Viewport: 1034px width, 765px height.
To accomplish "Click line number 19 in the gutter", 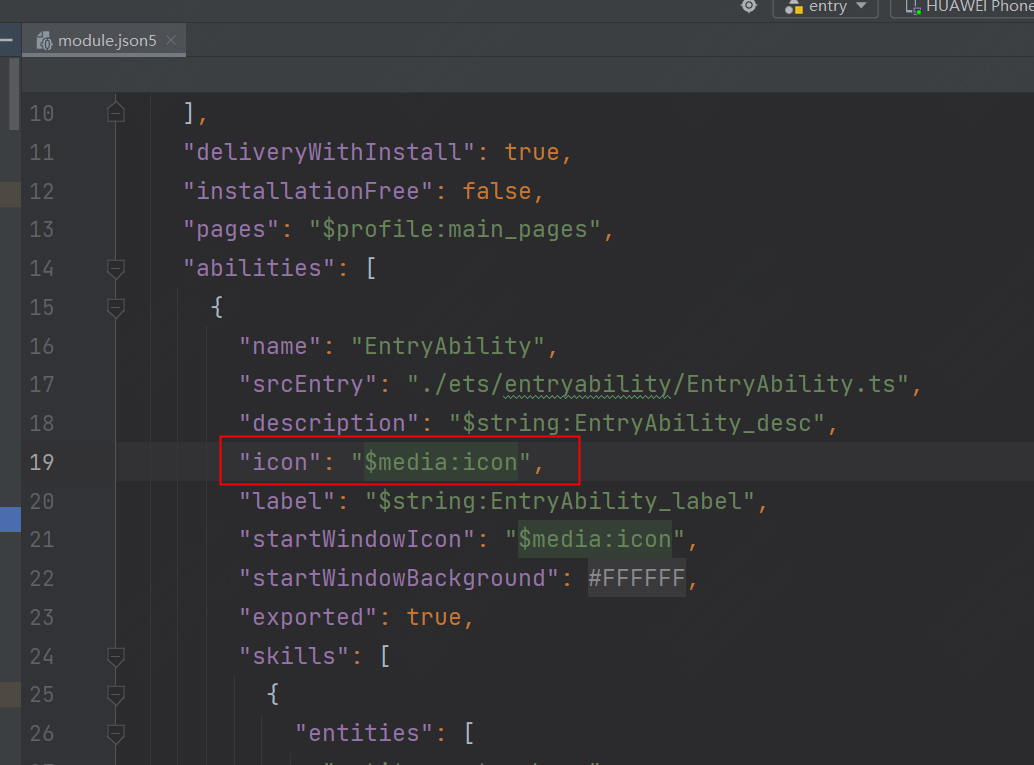I will pyautogui.click(x=41, y=462).
